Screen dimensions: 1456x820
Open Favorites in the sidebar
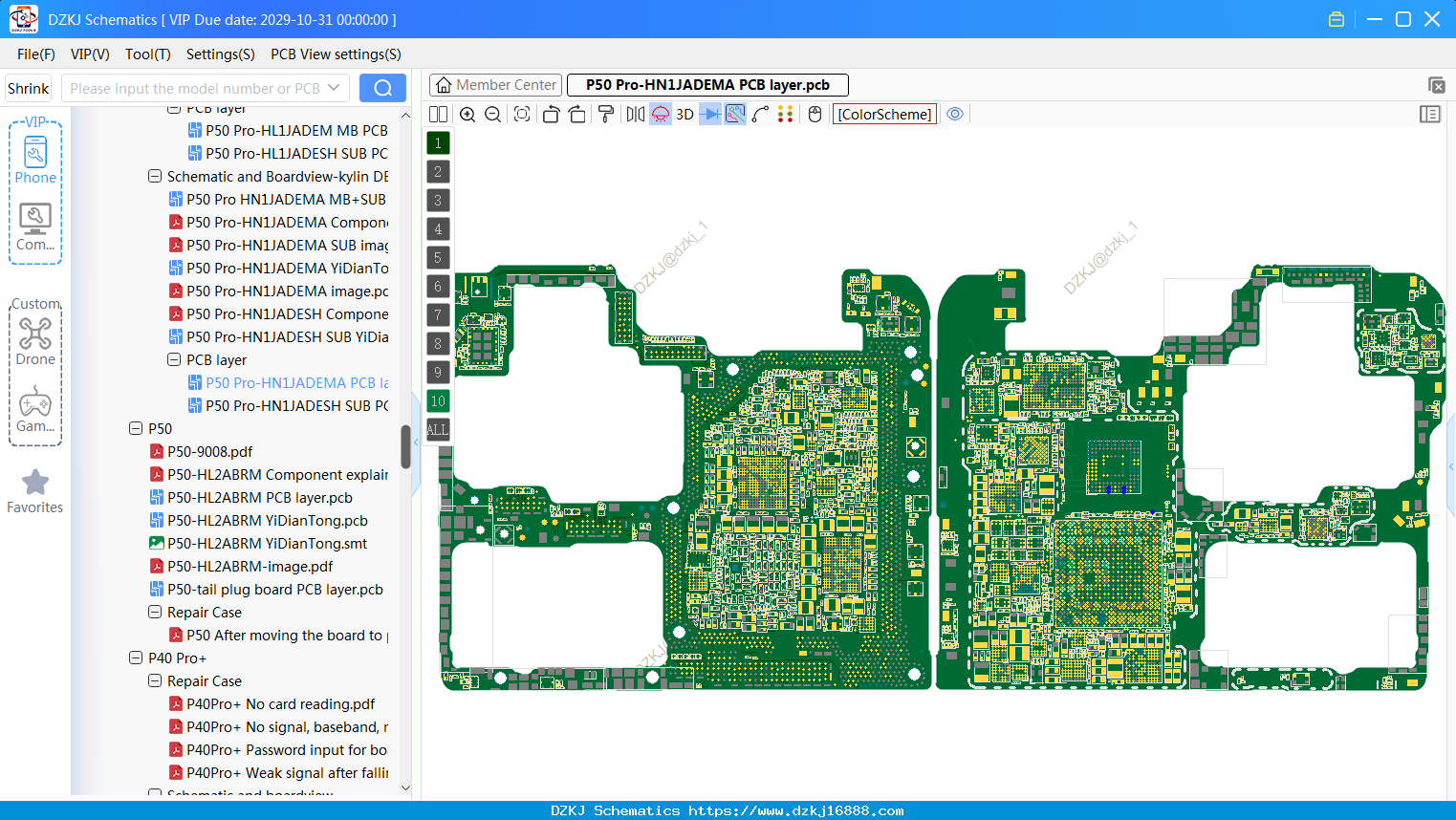point(35,492)
